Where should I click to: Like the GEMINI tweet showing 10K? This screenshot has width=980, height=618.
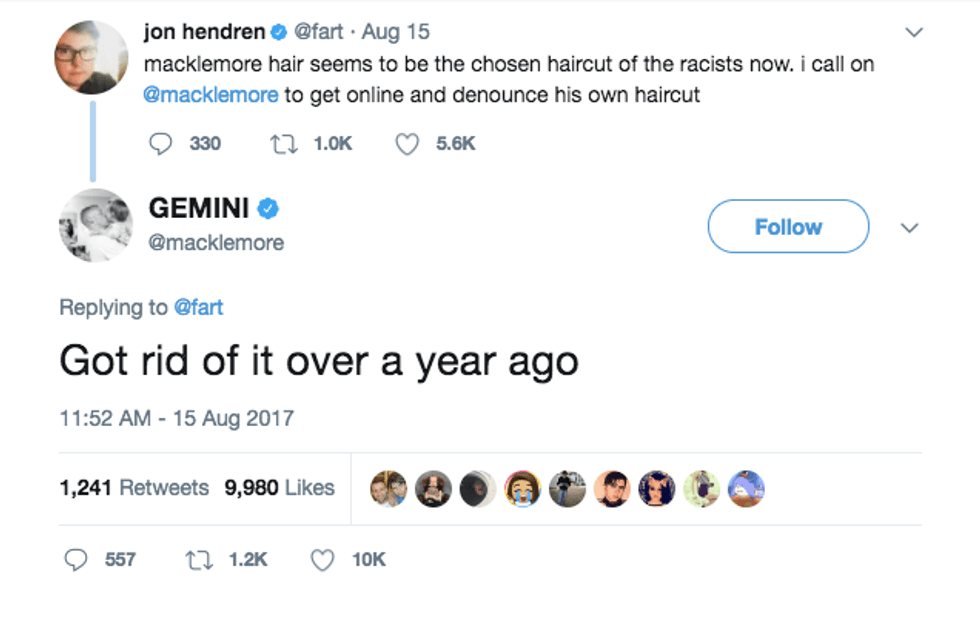(x=322, y=560)
